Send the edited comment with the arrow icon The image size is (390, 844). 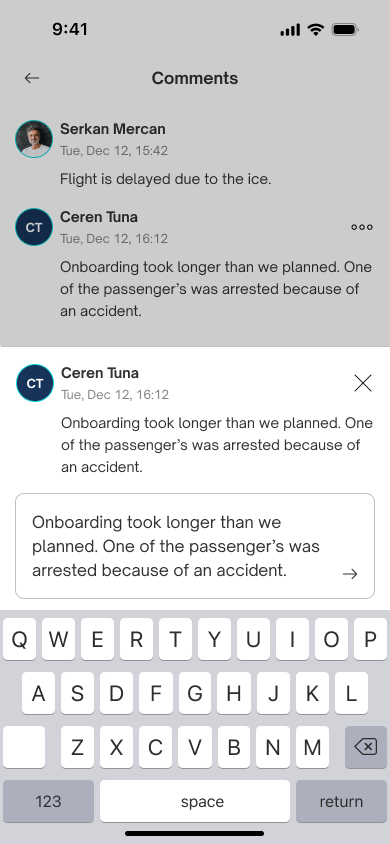pos(350,574)
